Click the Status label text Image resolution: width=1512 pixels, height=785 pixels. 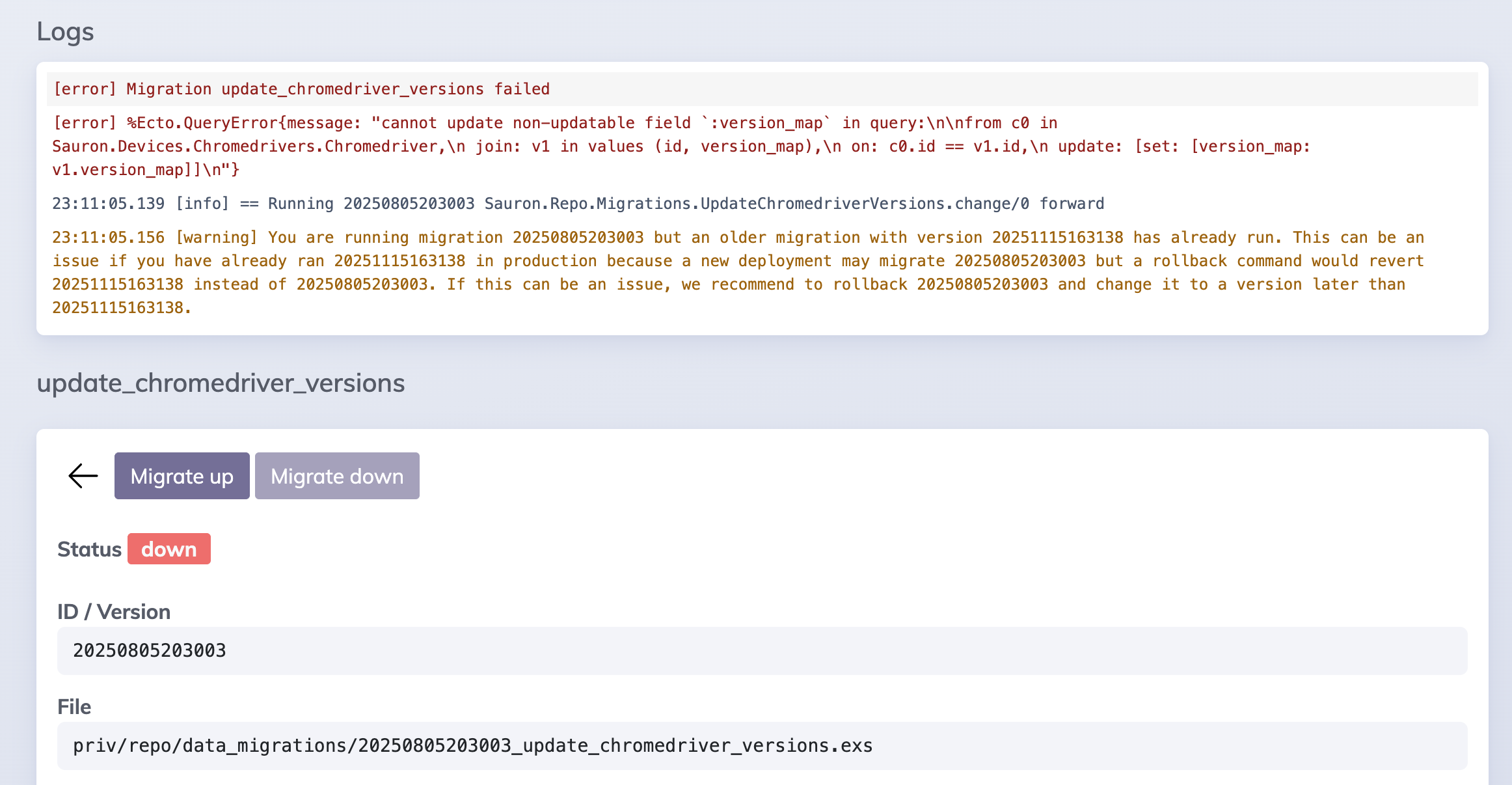tap(89, 549)
